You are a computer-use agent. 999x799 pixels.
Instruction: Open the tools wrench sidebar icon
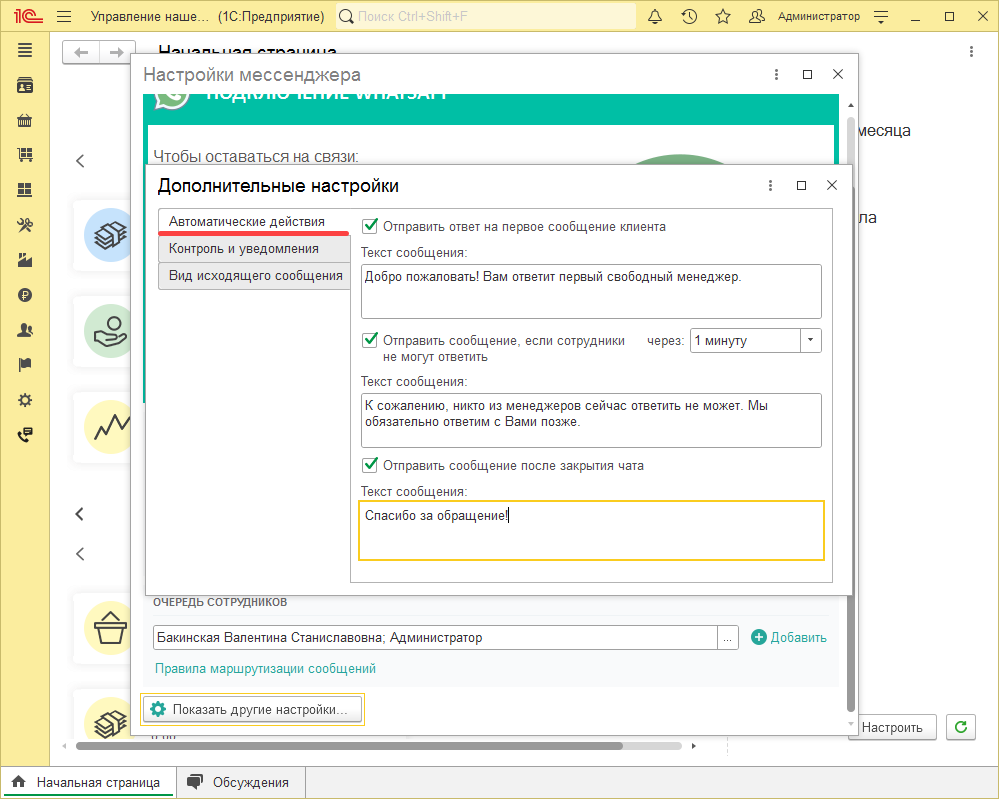[x=25, y=225]
